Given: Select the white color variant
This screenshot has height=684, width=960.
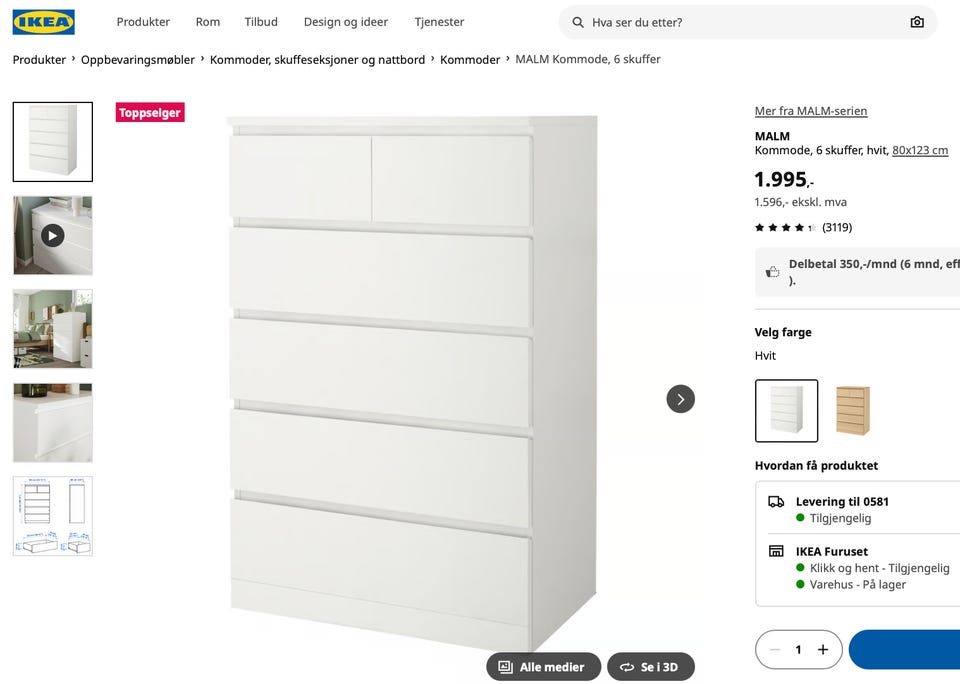Looking at the screenshot, I should click(786, 410).
